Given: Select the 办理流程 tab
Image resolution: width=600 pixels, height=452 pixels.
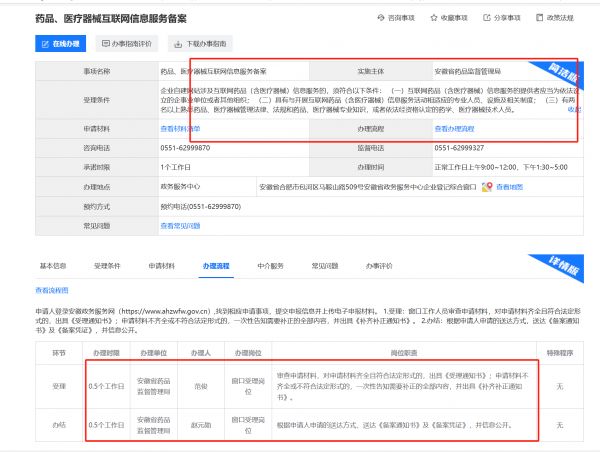Looking at the screenshot, I should click(216, 266).
